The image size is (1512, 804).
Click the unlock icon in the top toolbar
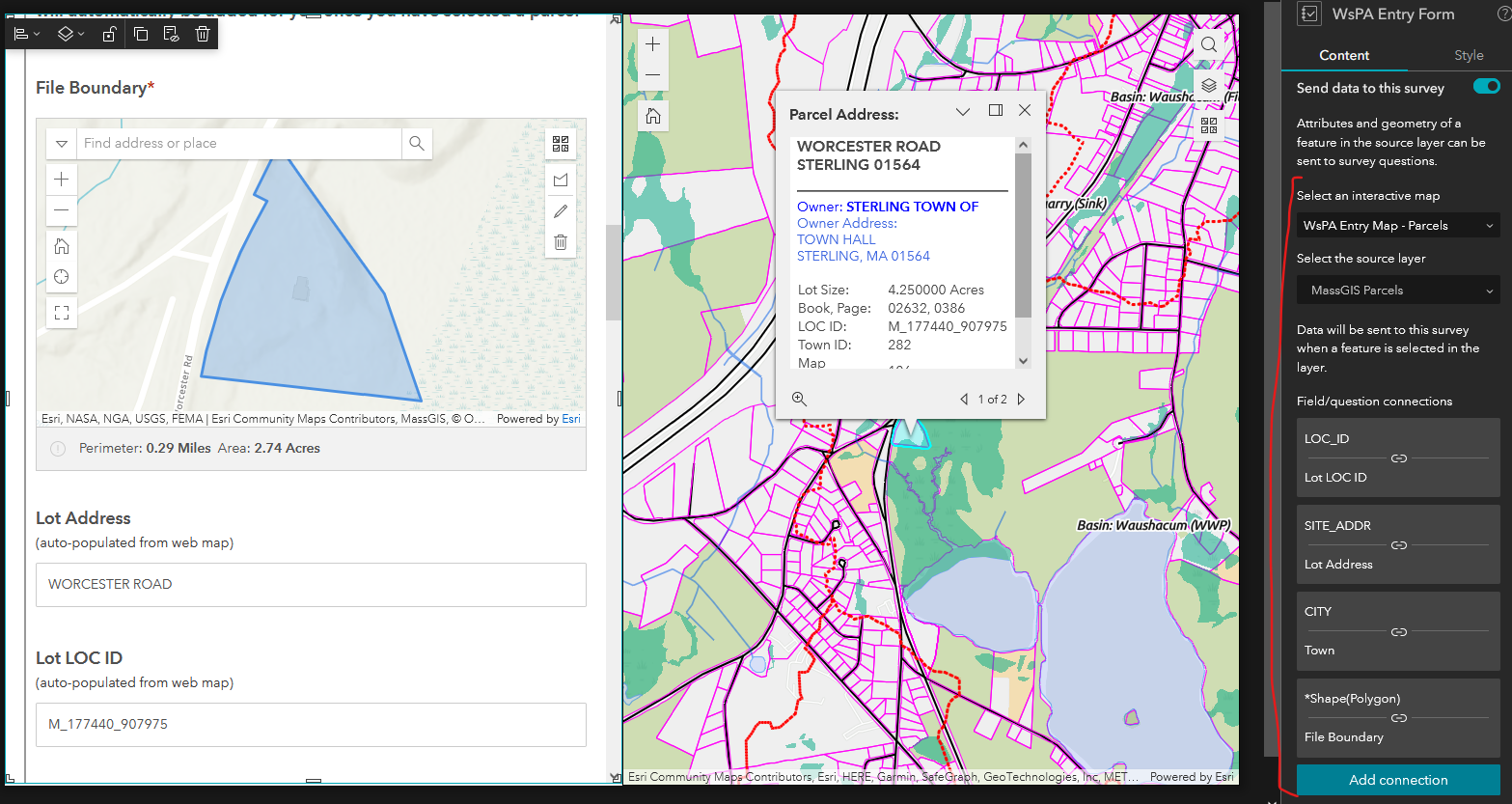(x=109, y=33)
